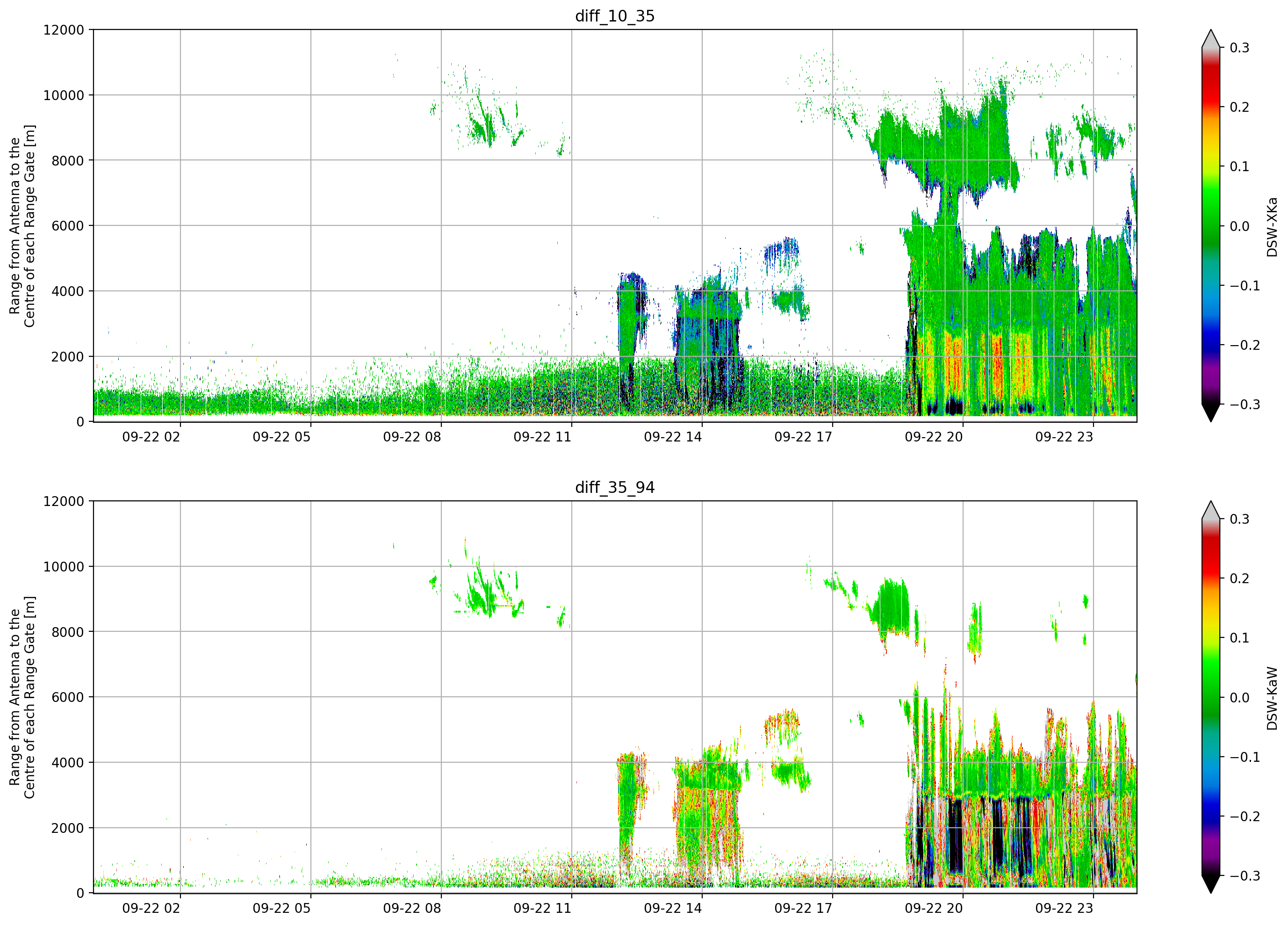
Task: Click the 8000 y-tick on diff_10_35 plot
Action: pyautogui.click(x=68, y=160)
